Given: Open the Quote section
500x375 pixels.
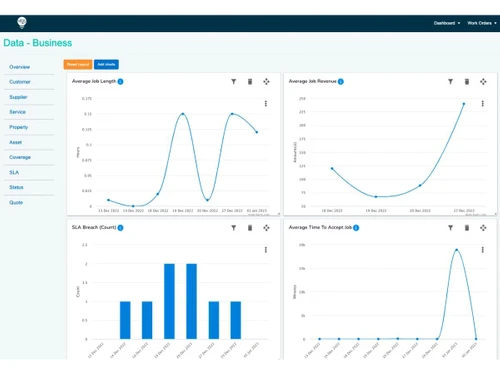Looking at the screenshot, I should 16,202.
